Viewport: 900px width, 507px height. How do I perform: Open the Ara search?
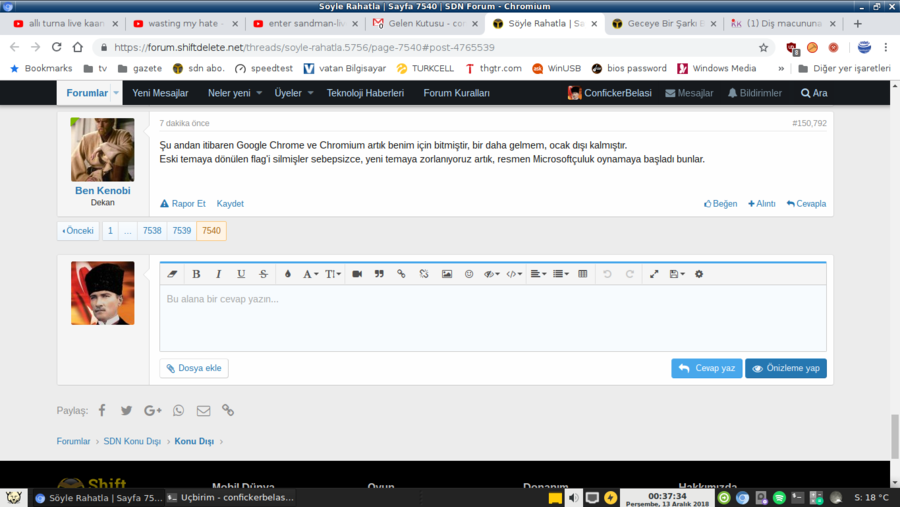[814, 93]
